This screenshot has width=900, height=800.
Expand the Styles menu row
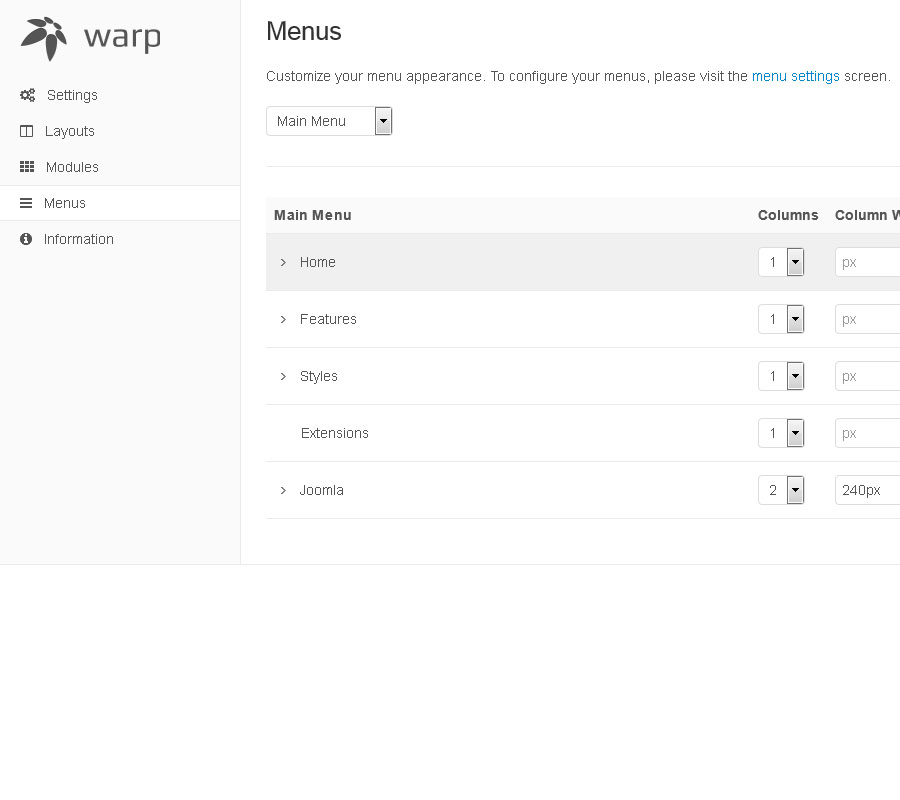click(283, 376)
